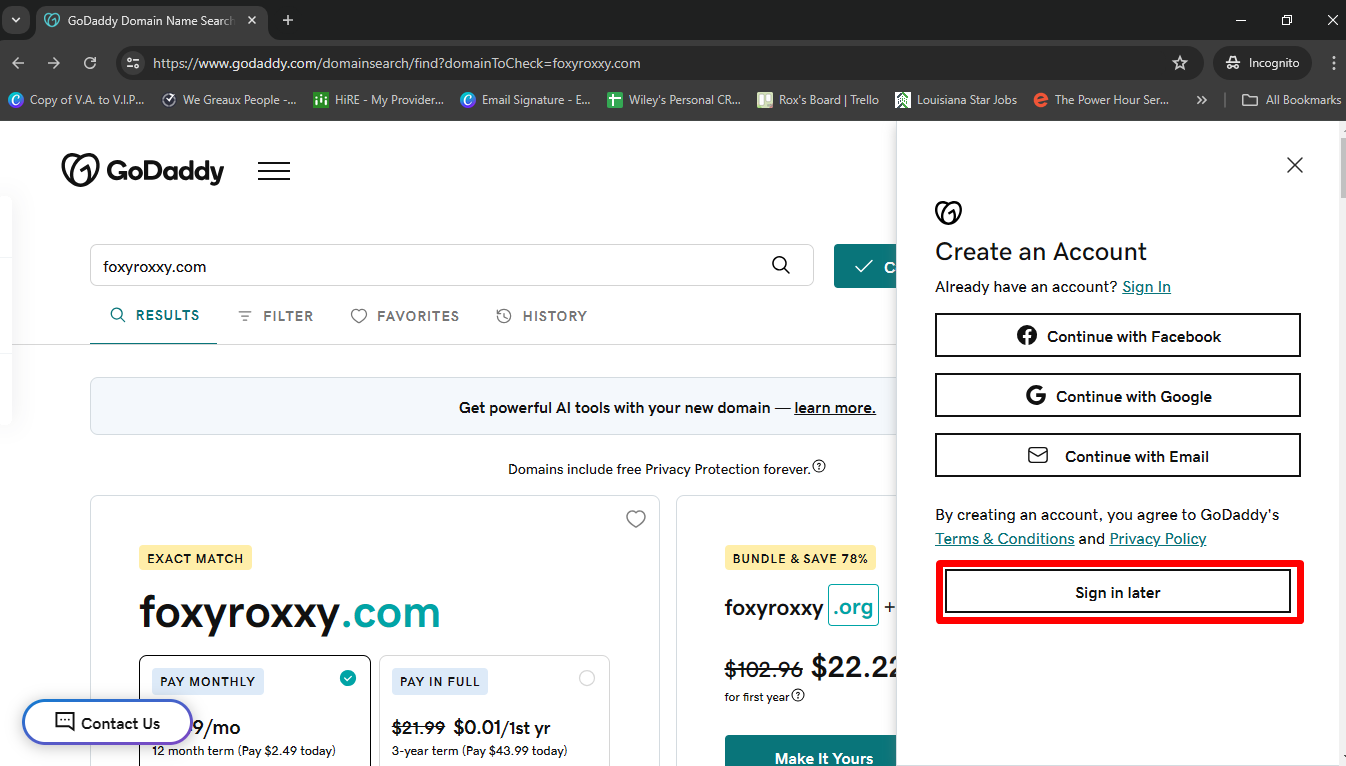This screenshot has height=766, width=1346.
Task: Click the search magnifier in domain field
Action: tap(781, 266)
